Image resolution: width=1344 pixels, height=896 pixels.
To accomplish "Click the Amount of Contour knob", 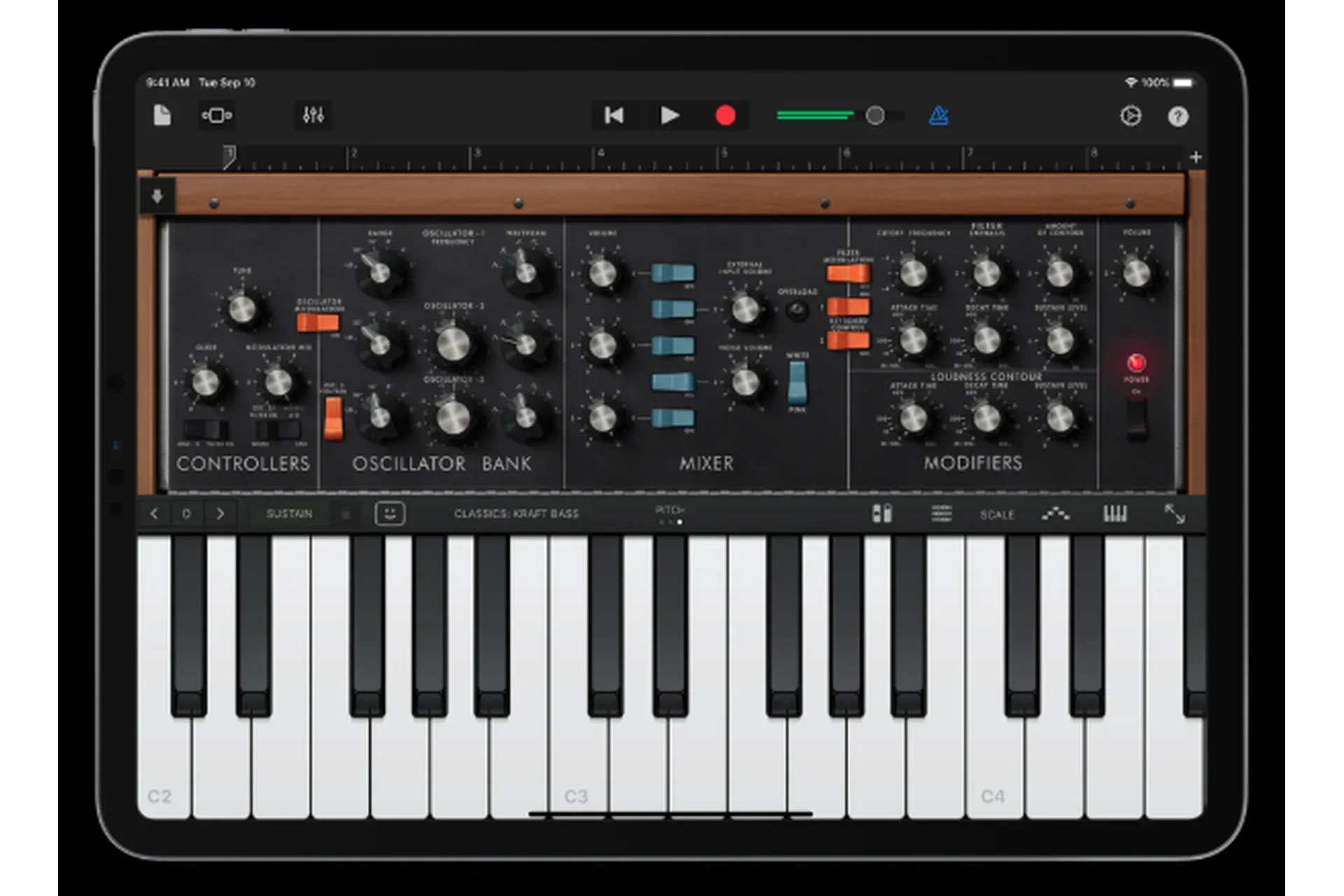I will pyautogui.click(x=1059, y=273).
